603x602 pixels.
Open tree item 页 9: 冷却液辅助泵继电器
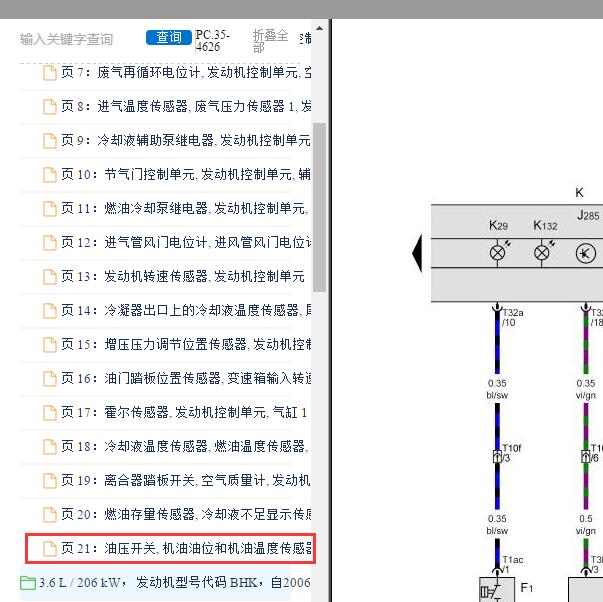pyautogui.click(x=177, y=140)
